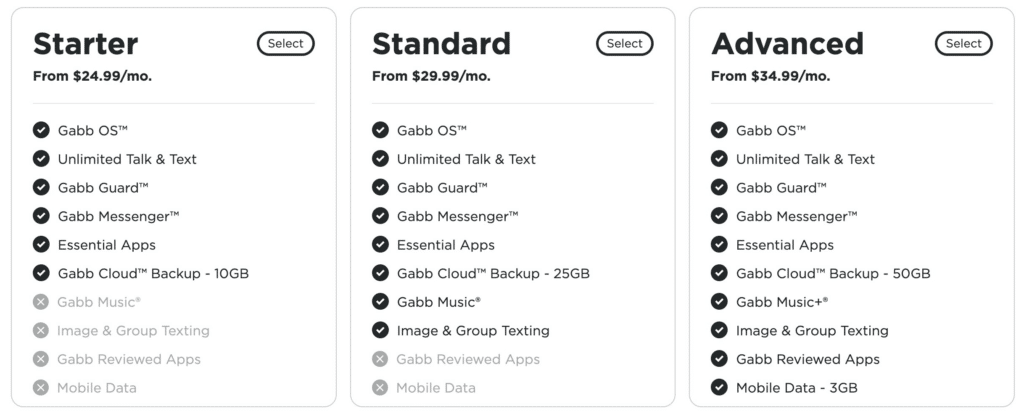Click the X icon next to Starter Gabb Music
This screenshot has height=411, width=1024.
pos(41,302)
